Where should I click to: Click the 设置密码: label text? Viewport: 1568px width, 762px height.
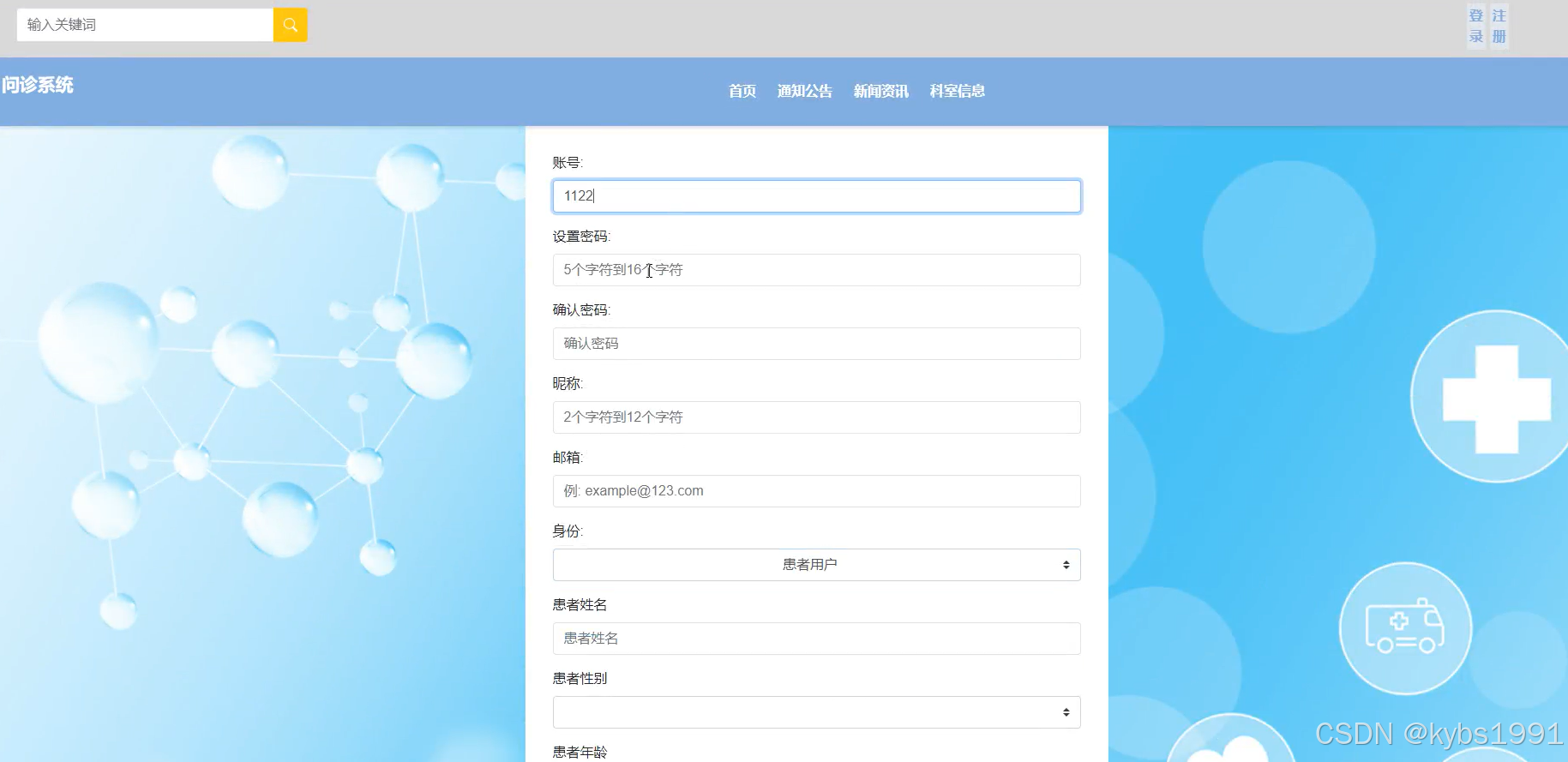pos(581,237)
